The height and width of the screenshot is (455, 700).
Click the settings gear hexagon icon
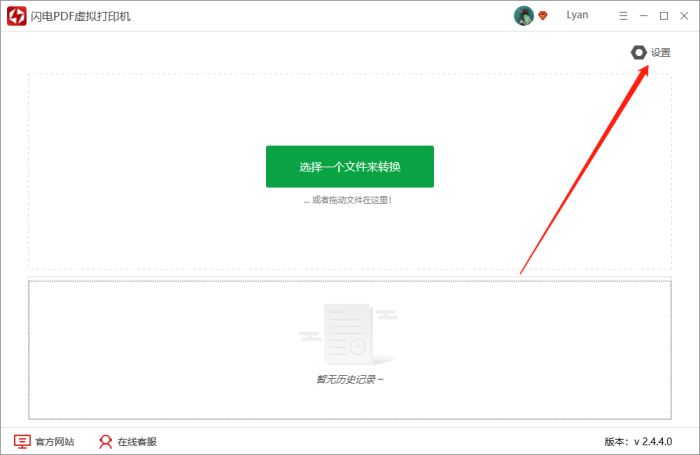(x=638, y=53)
